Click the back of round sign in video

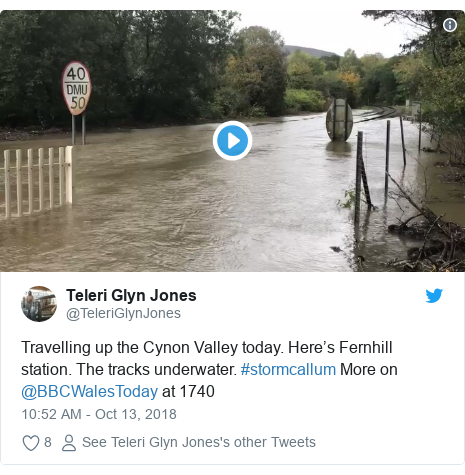[x=339, y=120]
